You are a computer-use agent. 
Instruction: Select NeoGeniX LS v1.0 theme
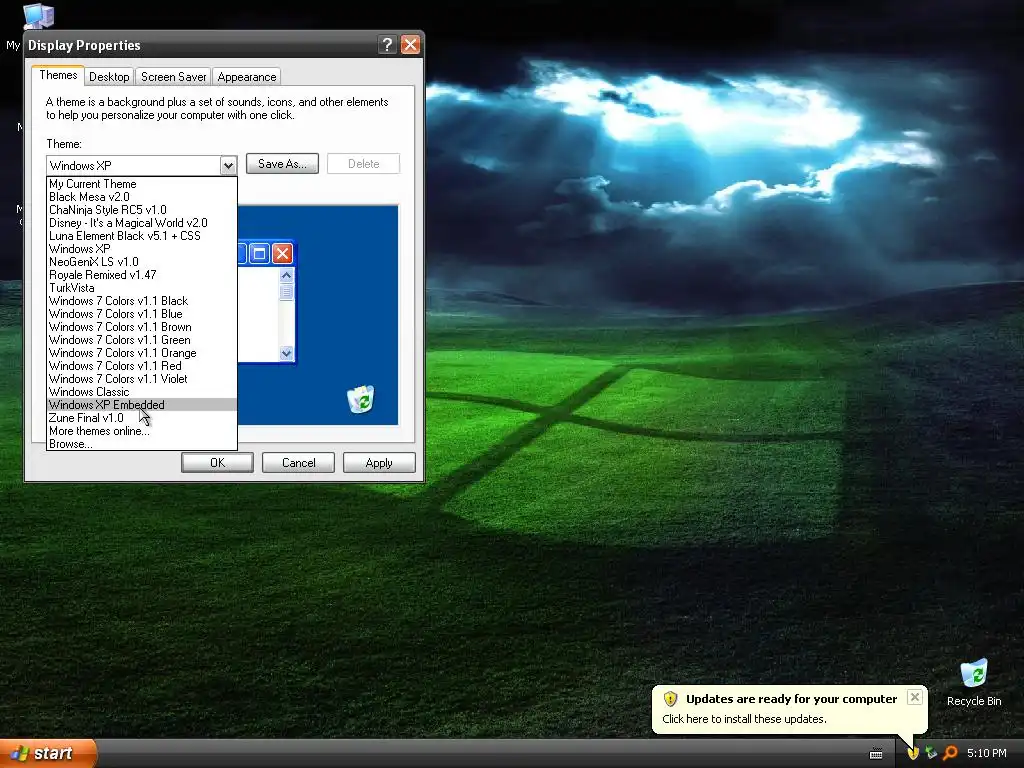point(142,262)
